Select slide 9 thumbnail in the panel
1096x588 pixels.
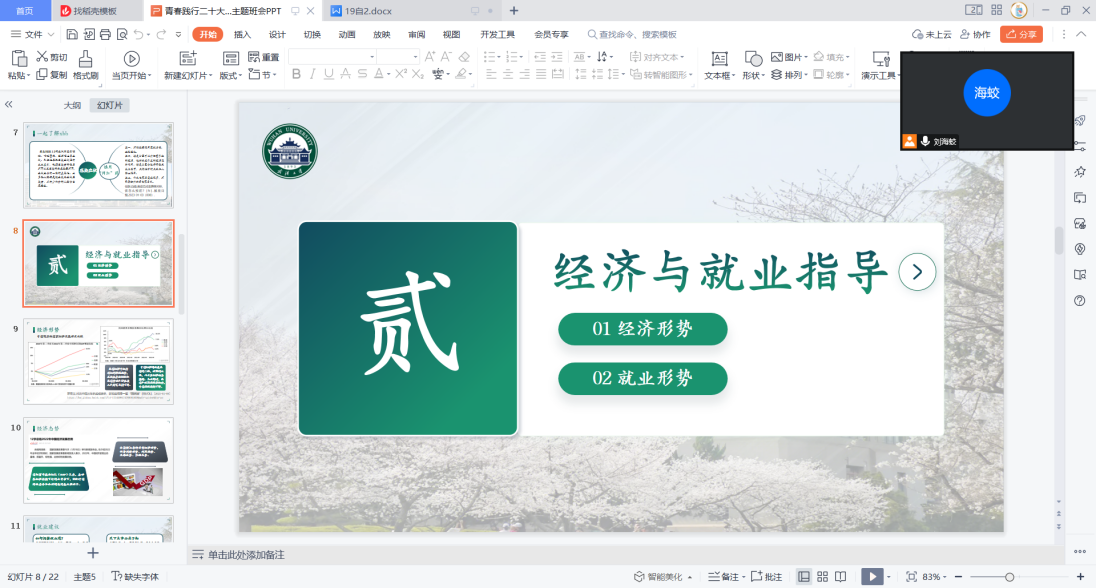click(98, 361)
